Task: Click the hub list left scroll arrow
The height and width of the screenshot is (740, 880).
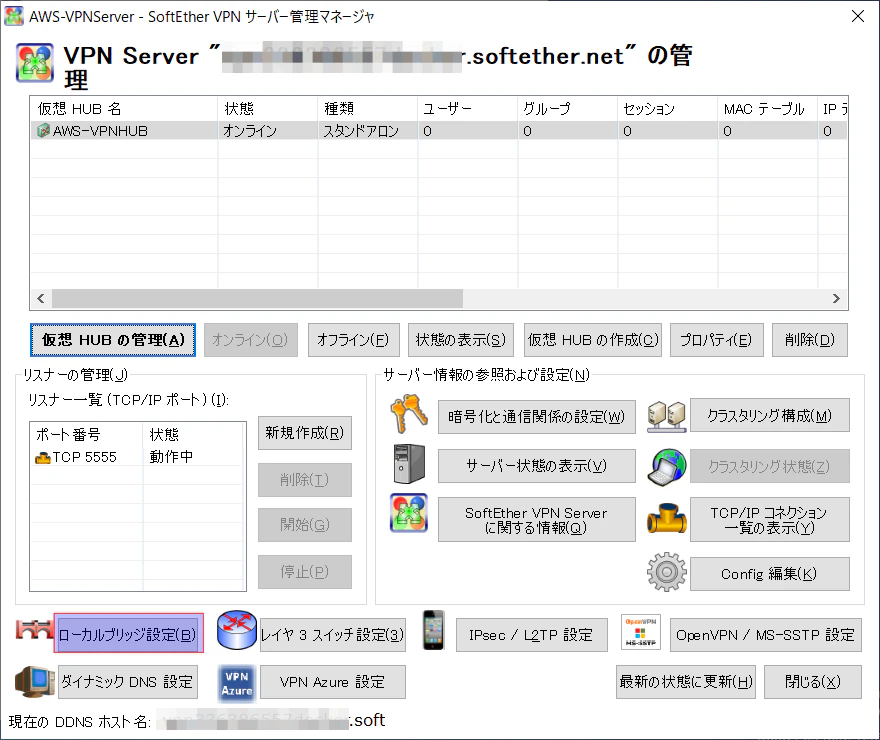Action: click(41, 298)
